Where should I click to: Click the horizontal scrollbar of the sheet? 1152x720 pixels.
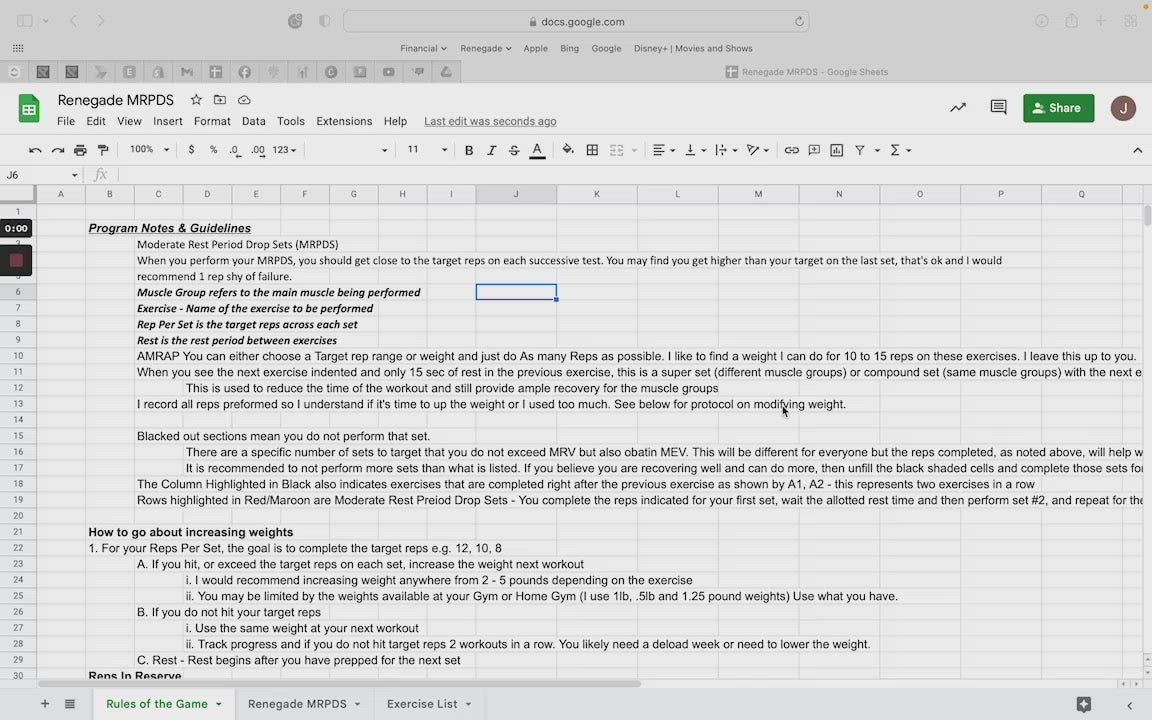click(339, 683)
